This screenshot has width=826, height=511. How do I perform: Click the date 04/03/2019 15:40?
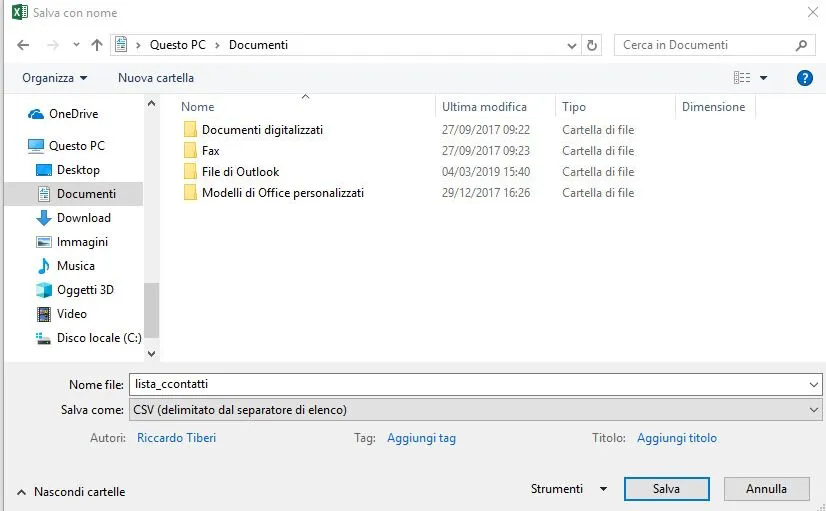[486, 172]
